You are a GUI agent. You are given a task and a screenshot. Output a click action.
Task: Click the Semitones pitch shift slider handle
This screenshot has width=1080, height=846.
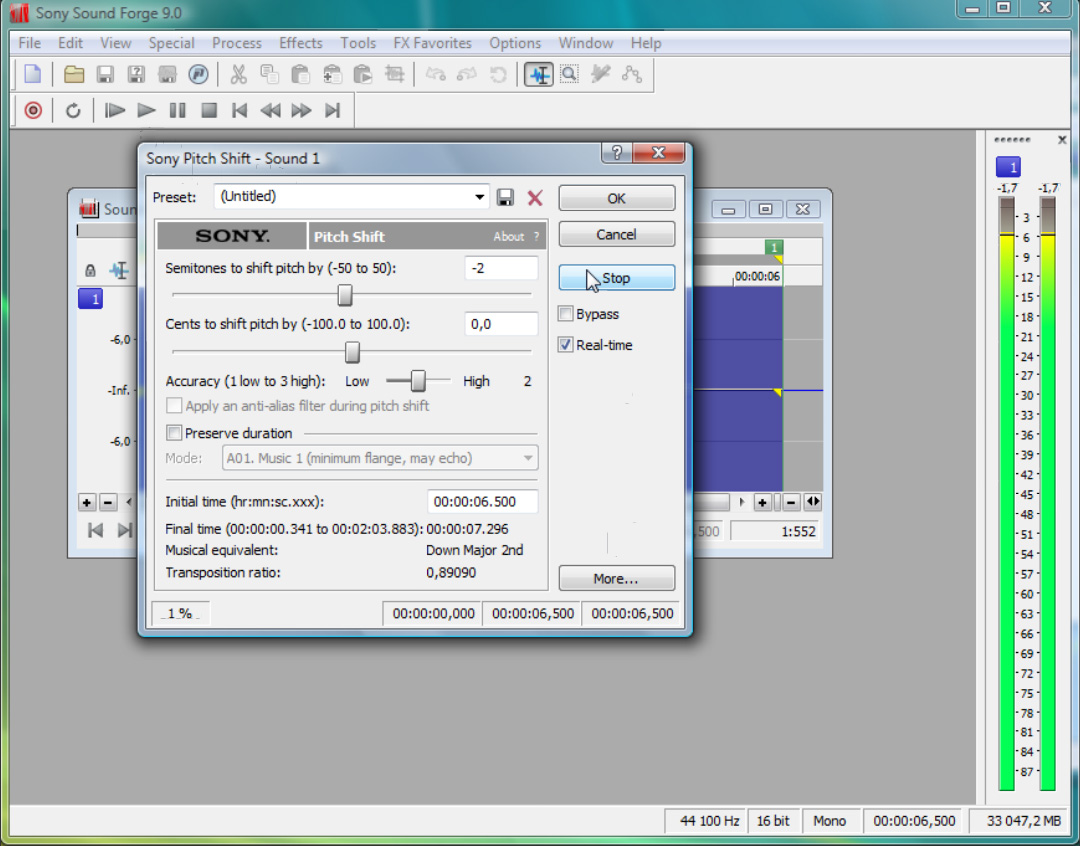(x=345, y=295)
